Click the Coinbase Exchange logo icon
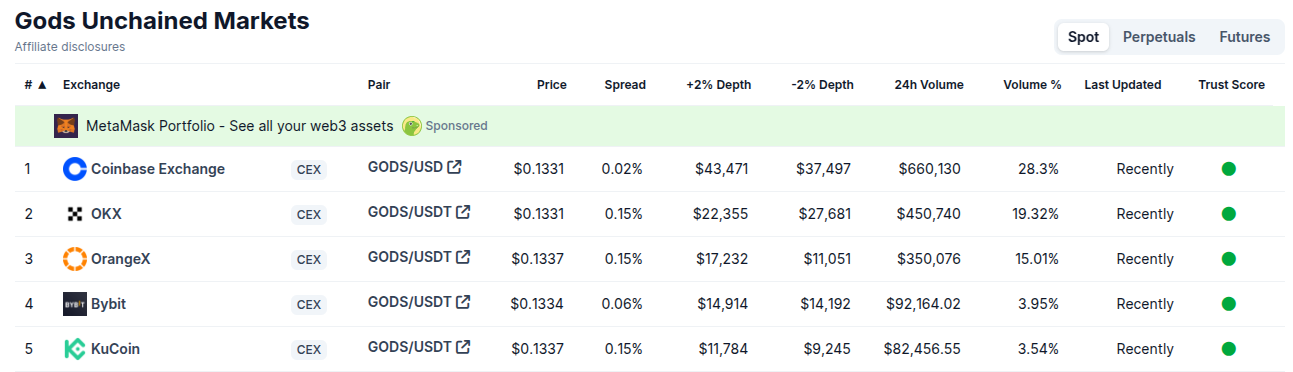 (75, 169)
